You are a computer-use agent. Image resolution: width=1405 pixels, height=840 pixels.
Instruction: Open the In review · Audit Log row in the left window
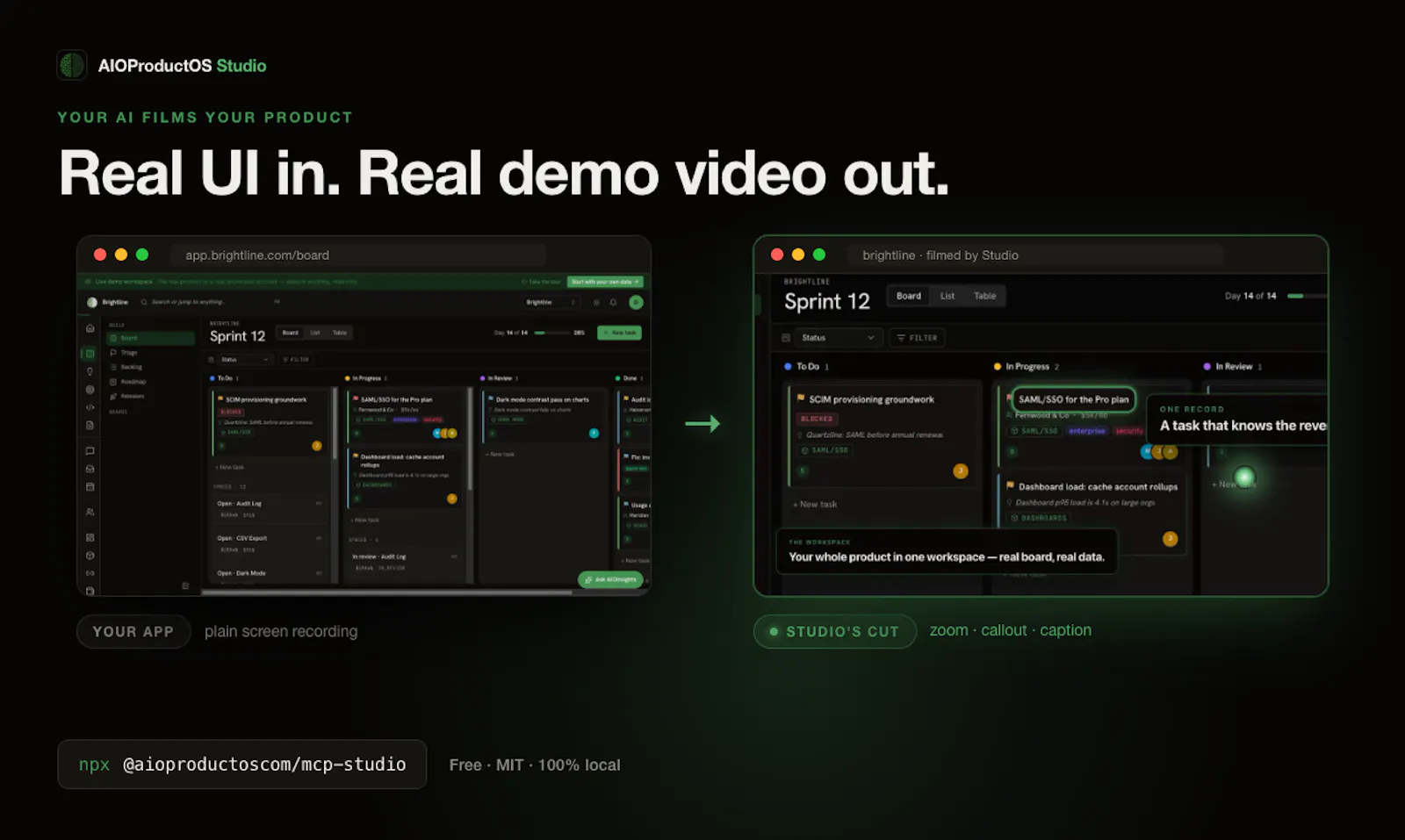tap(406, 562)
